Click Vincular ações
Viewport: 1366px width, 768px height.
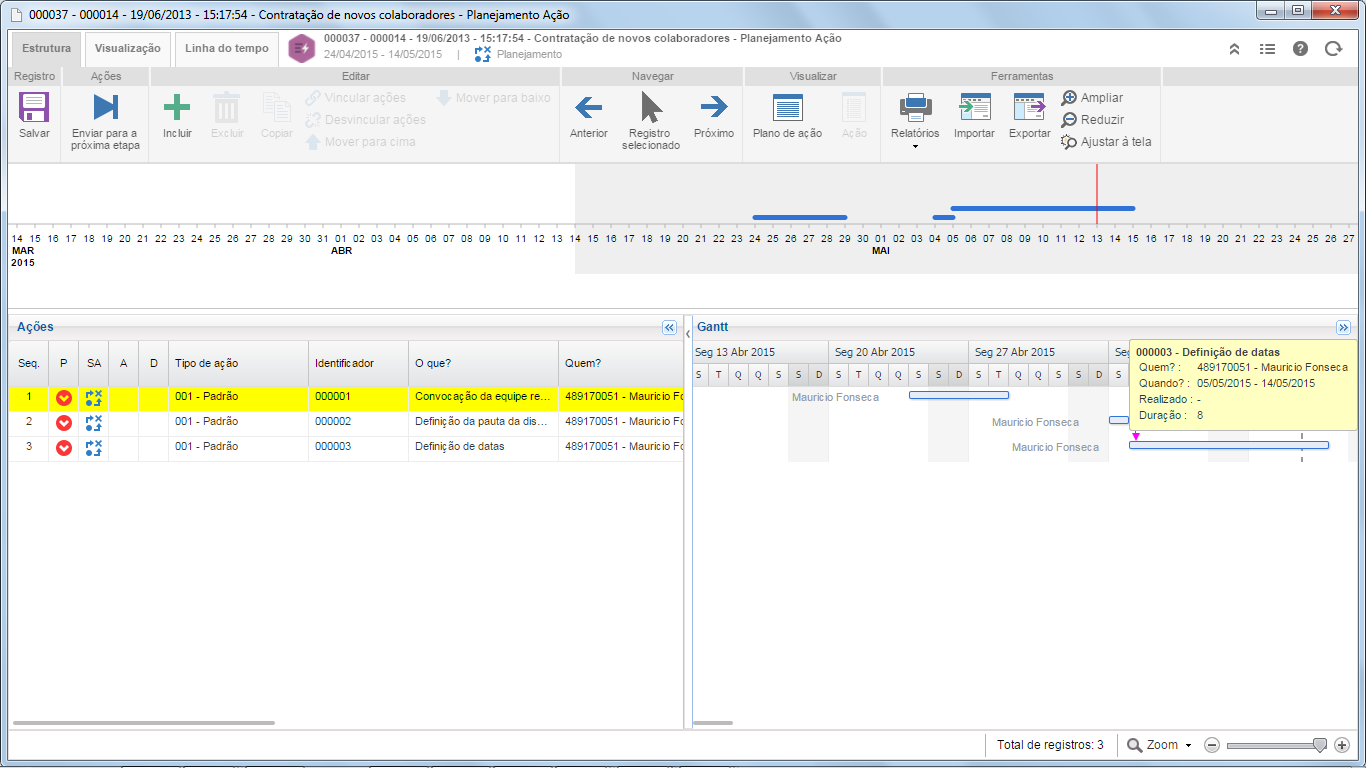355,98
